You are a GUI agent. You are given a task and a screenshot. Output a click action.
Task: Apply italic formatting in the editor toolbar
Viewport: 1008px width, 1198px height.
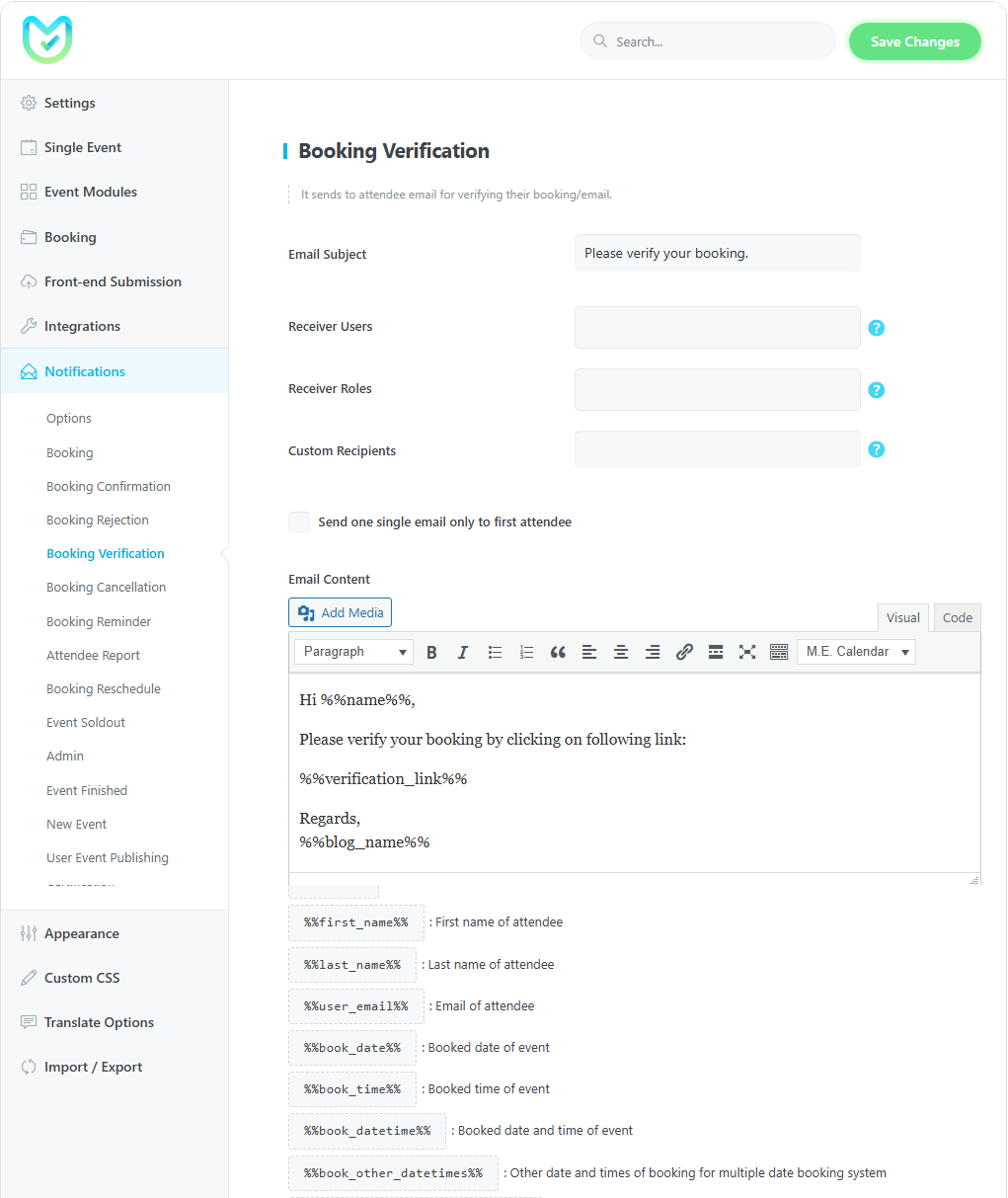(462, 652)
